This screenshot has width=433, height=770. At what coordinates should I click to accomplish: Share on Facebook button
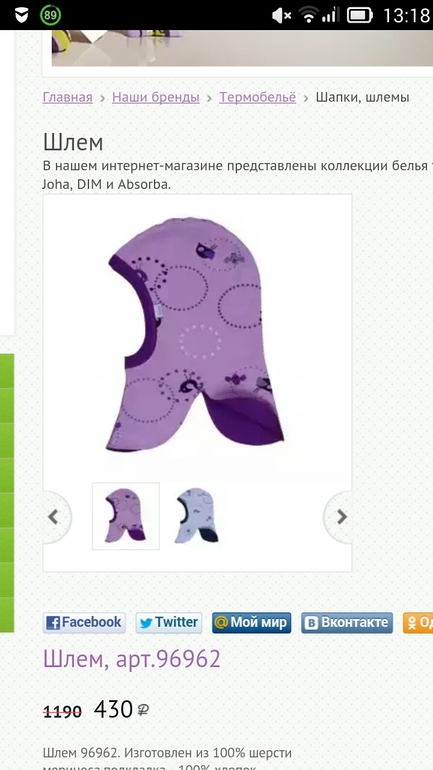coord(84,623)
